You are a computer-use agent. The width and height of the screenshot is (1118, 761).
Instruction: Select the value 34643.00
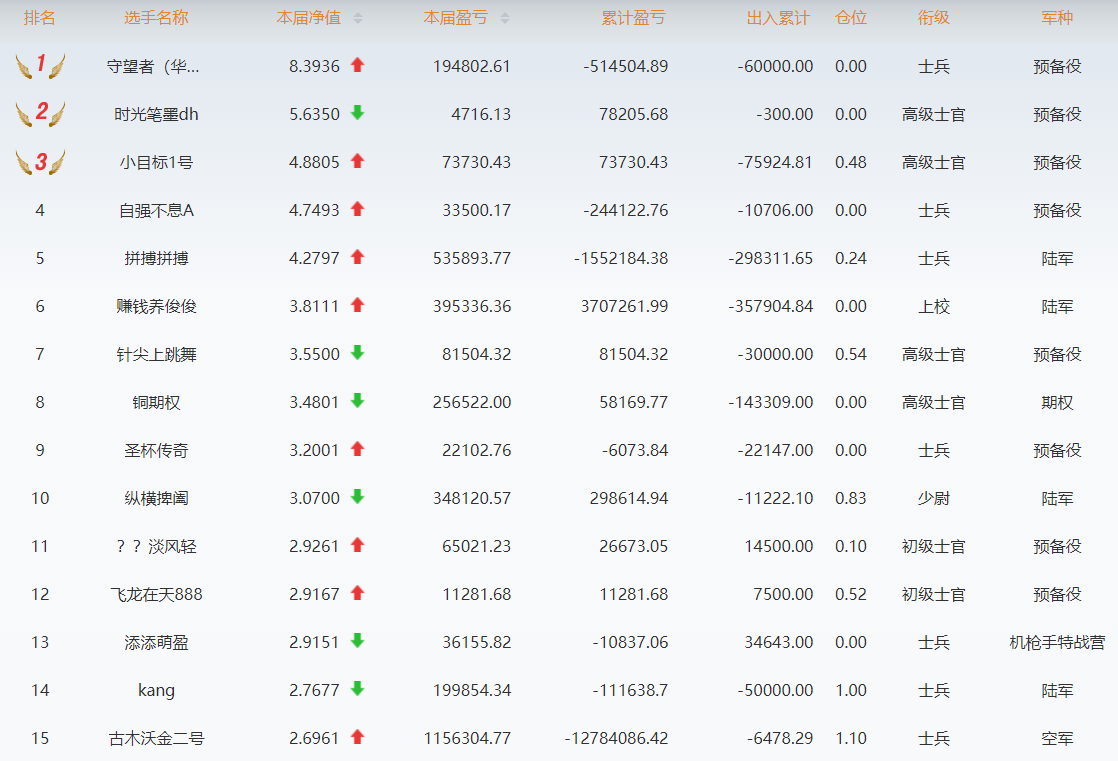779,643
